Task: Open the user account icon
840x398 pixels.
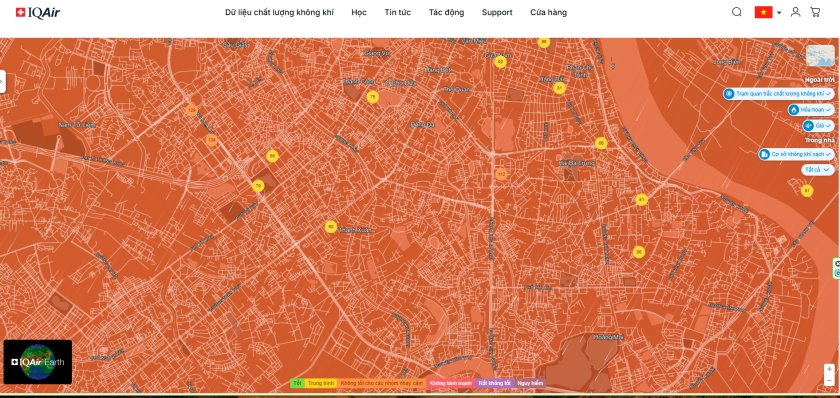Action: [796, 12]
